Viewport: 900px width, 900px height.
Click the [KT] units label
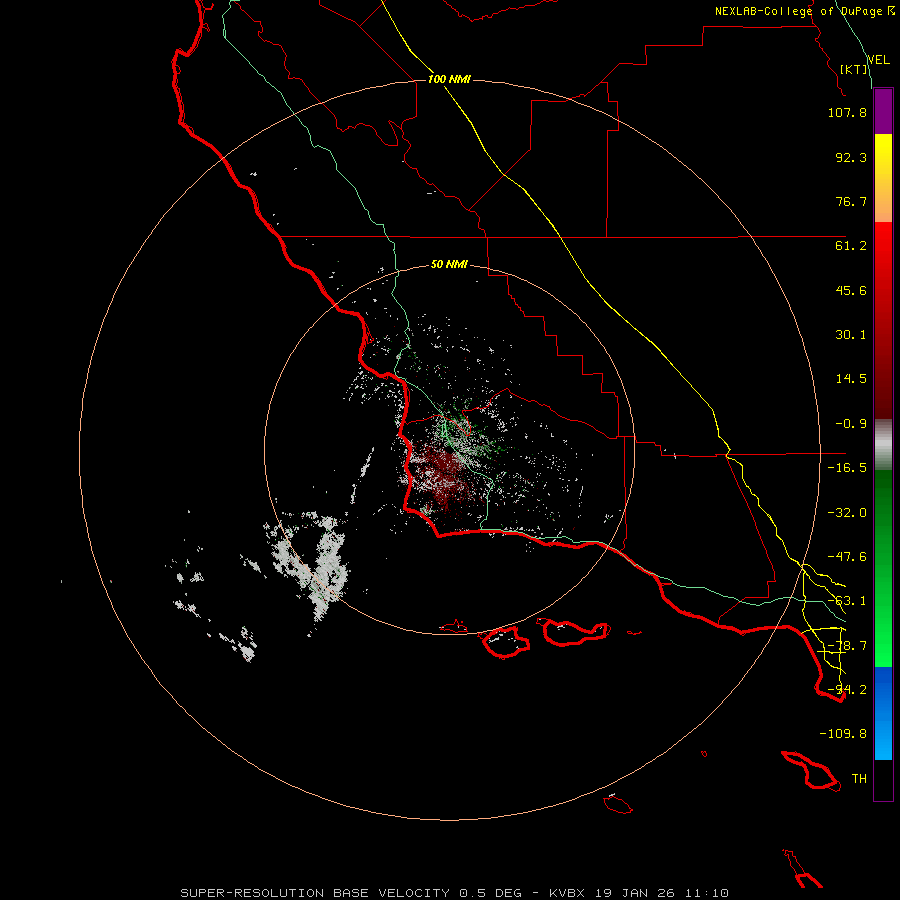tap(854, 69)
